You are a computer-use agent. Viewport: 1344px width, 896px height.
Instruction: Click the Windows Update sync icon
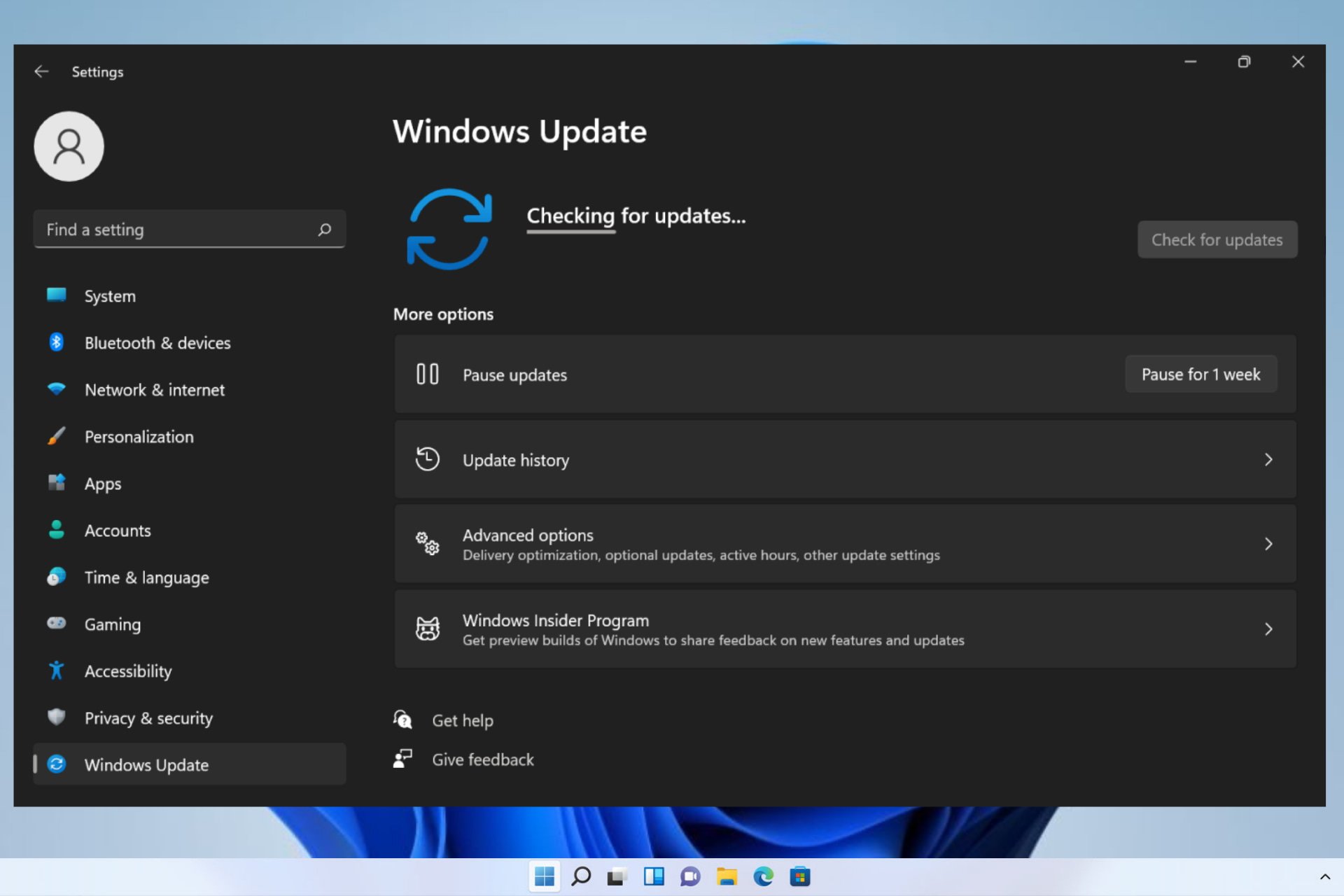(449, 228)
